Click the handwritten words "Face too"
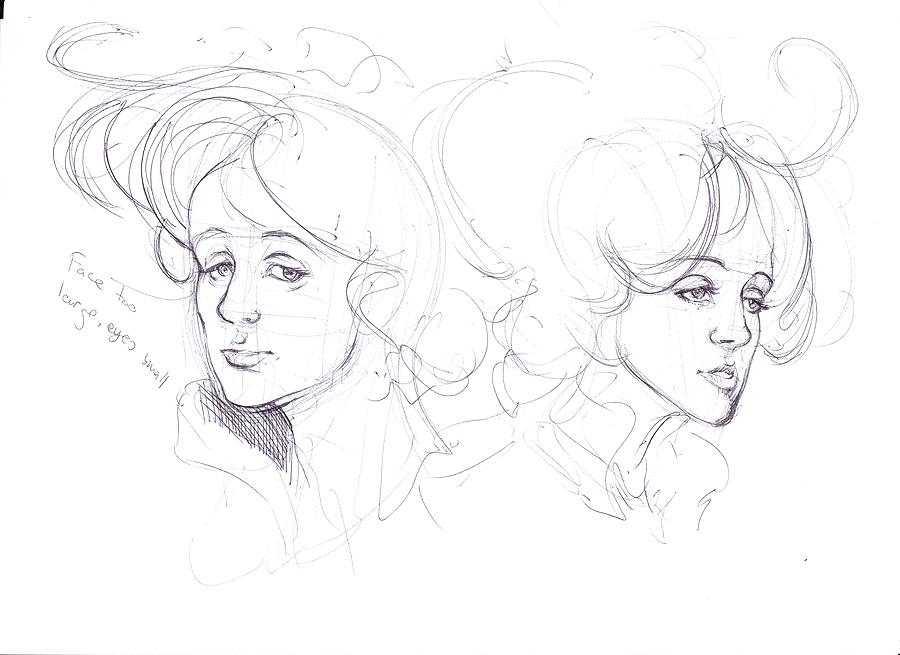 [102, 282]
